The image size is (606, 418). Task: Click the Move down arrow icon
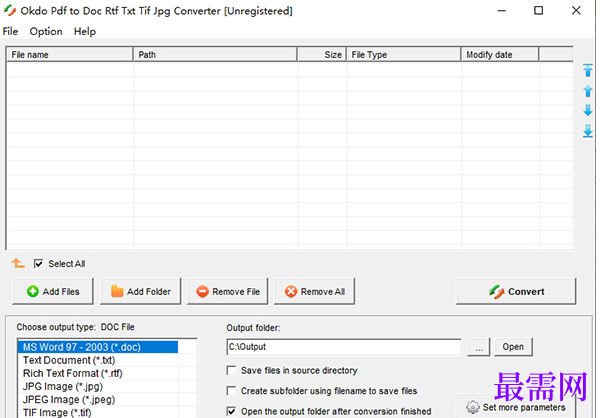point(587,110)
